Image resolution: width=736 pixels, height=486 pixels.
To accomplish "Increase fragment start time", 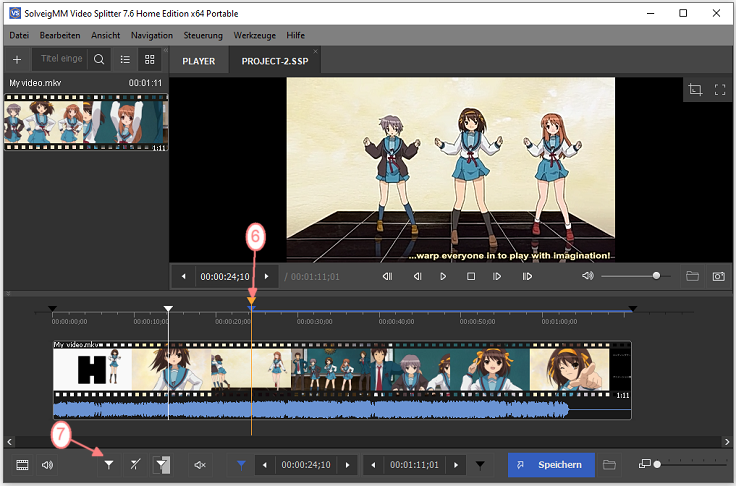I will 347,465.
